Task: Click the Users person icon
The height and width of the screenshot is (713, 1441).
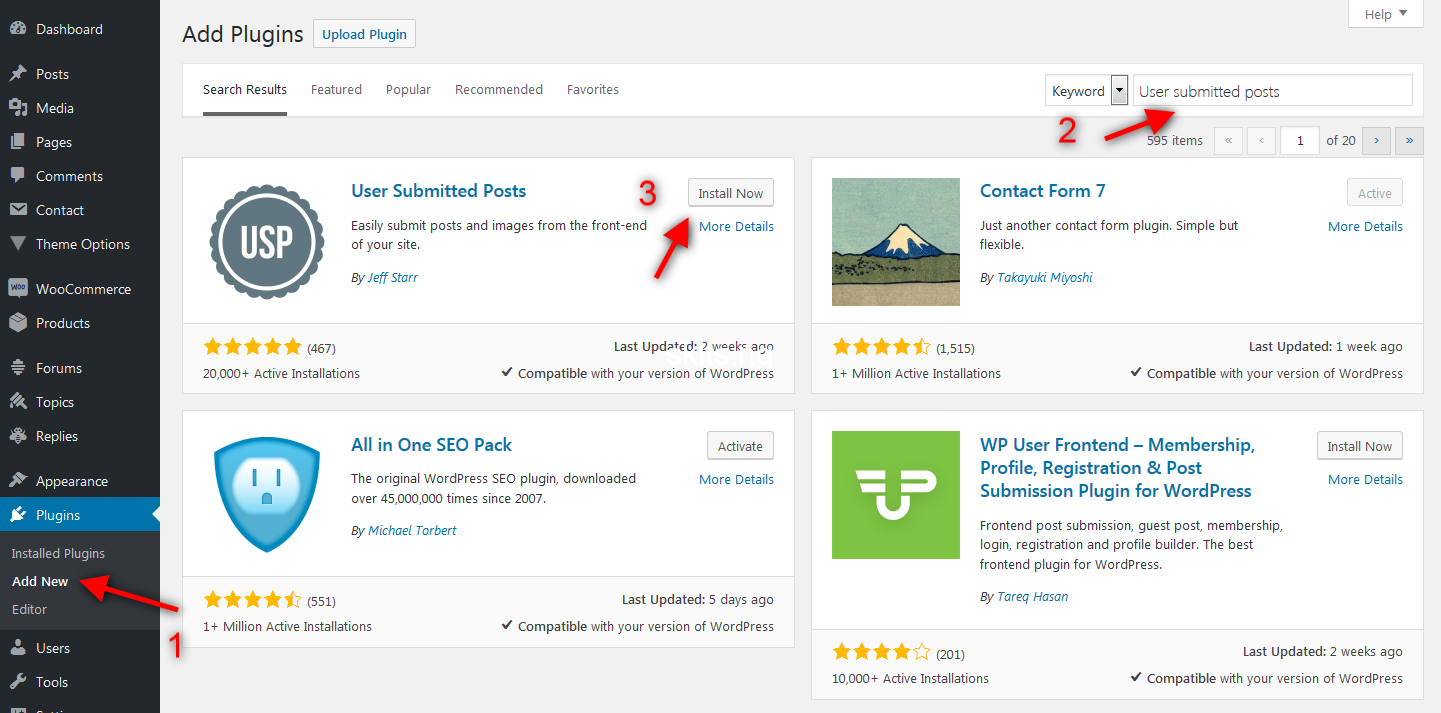Action: (17, 648)
